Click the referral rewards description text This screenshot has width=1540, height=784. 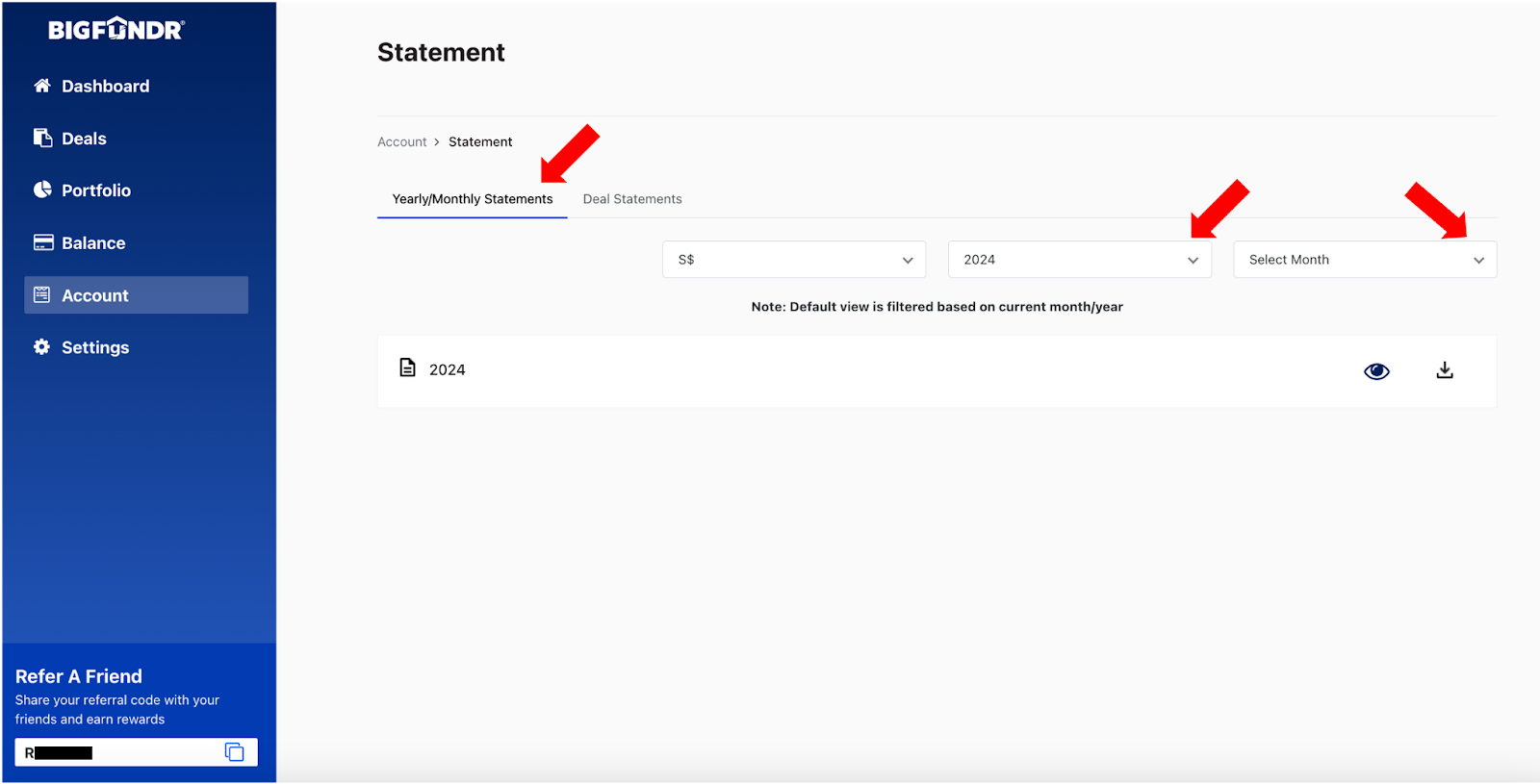pyautogui.click(x=117, y=710)
